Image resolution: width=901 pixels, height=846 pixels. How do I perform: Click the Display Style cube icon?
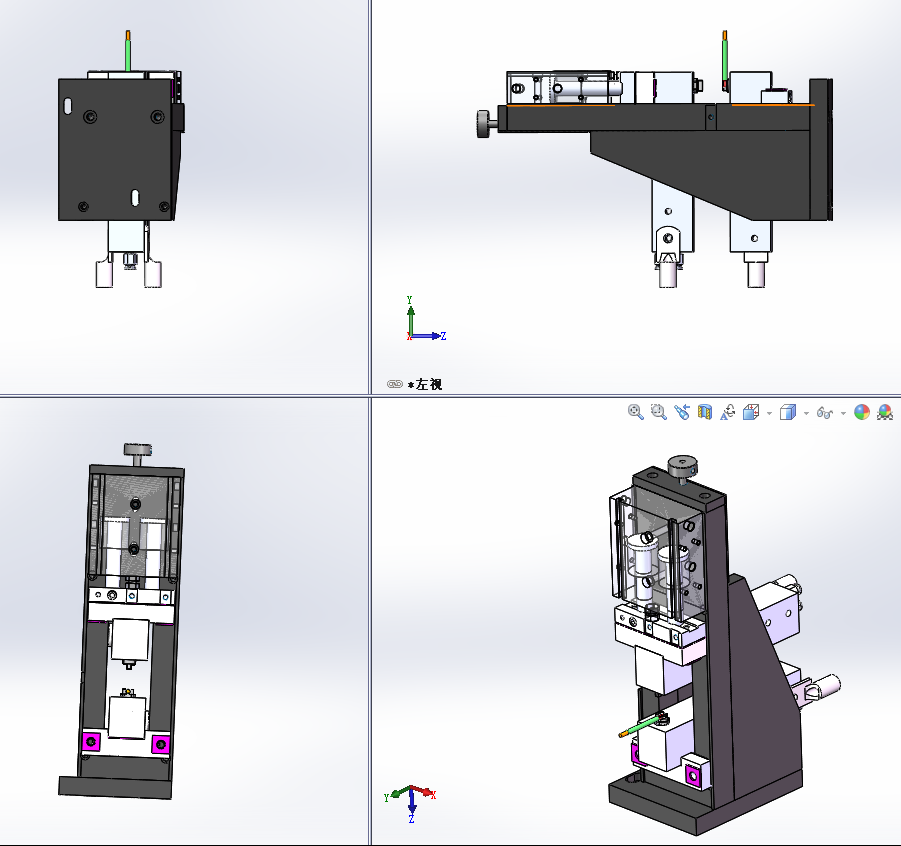pyautogui.click(x=788, y=412)
